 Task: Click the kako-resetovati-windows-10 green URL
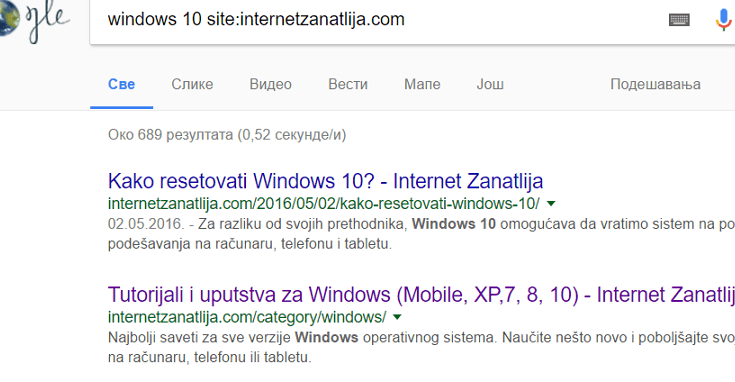click(x=323, y=203)
